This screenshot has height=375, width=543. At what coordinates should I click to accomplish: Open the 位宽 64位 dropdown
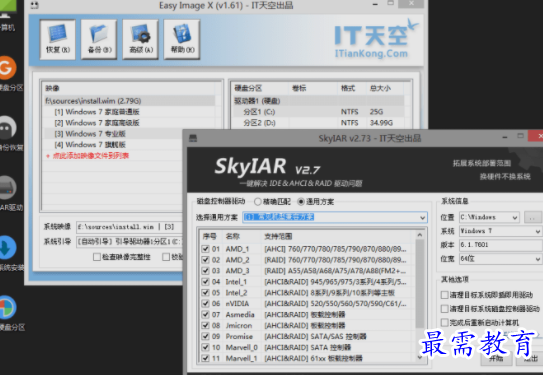501,258
